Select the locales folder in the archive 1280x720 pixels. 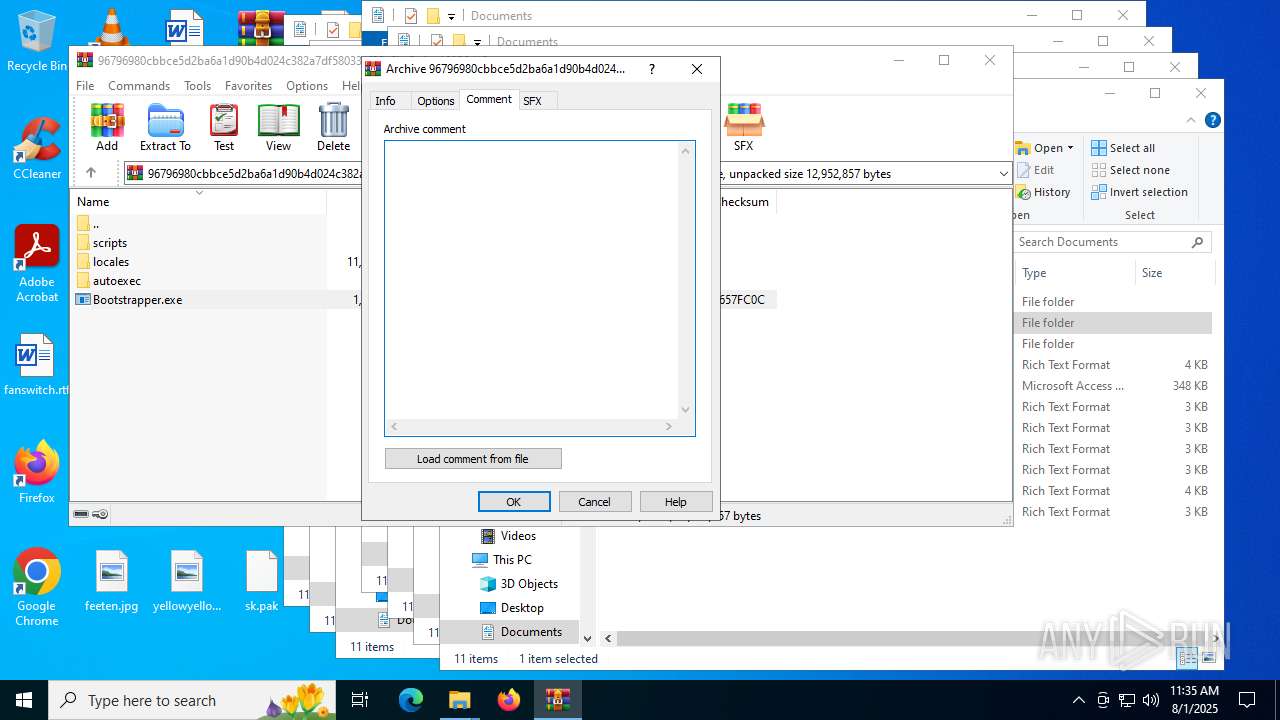pos(111,262)
